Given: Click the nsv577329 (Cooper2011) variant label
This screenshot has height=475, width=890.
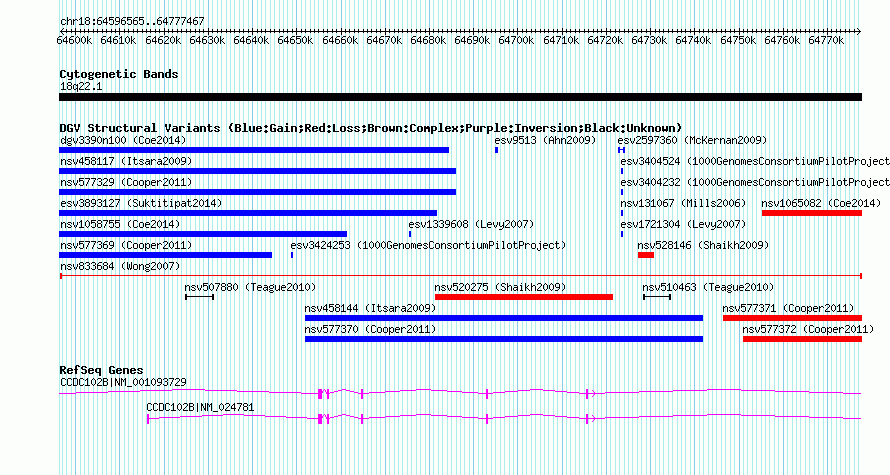Looking at the screenshot, I should click(x=126, y=182).
